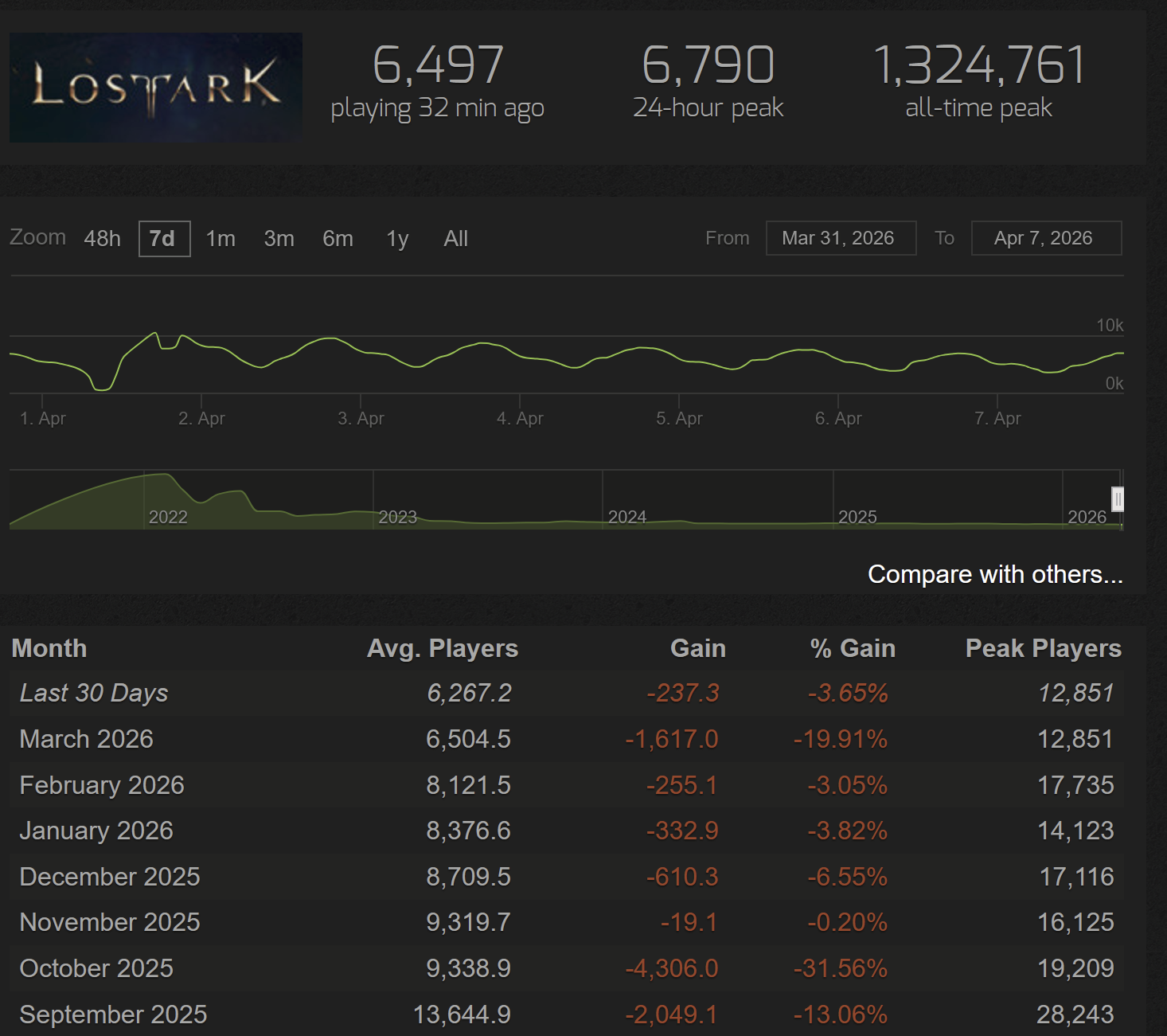This screenshot has height=1036, width=1167.
Task: Click the 2022 peak in the navigator chart
Action: click(165, 478)
